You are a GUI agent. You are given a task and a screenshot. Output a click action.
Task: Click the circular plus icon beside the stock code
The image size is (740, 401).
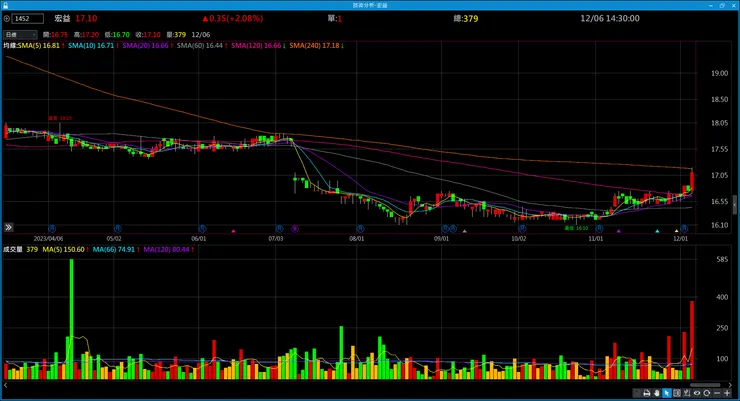point(7,19)
